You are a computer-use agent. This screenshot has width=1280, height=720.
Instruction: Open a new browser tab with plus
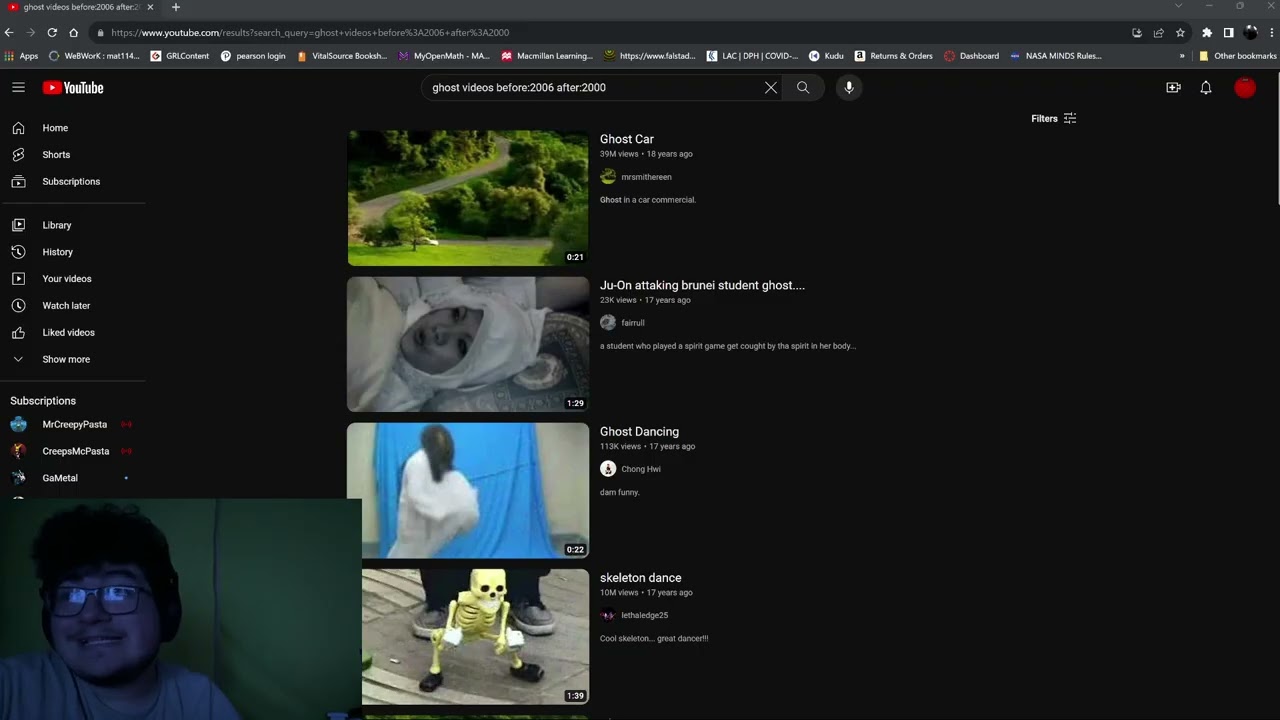pyautogui.click(x=176, y=7)
